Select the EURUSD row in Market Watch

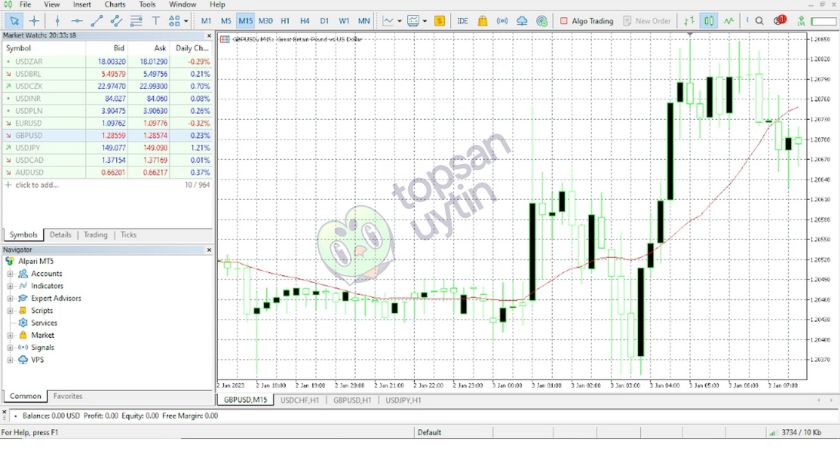(30, 122)
